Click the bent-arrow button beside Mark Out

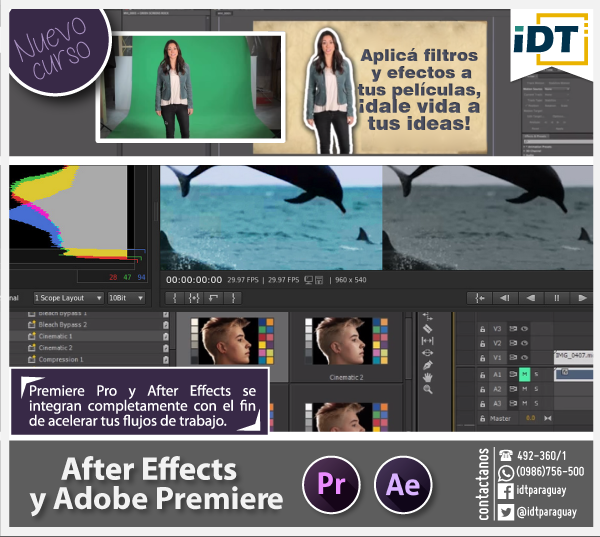pyautogui.click(x=214, y=298)
